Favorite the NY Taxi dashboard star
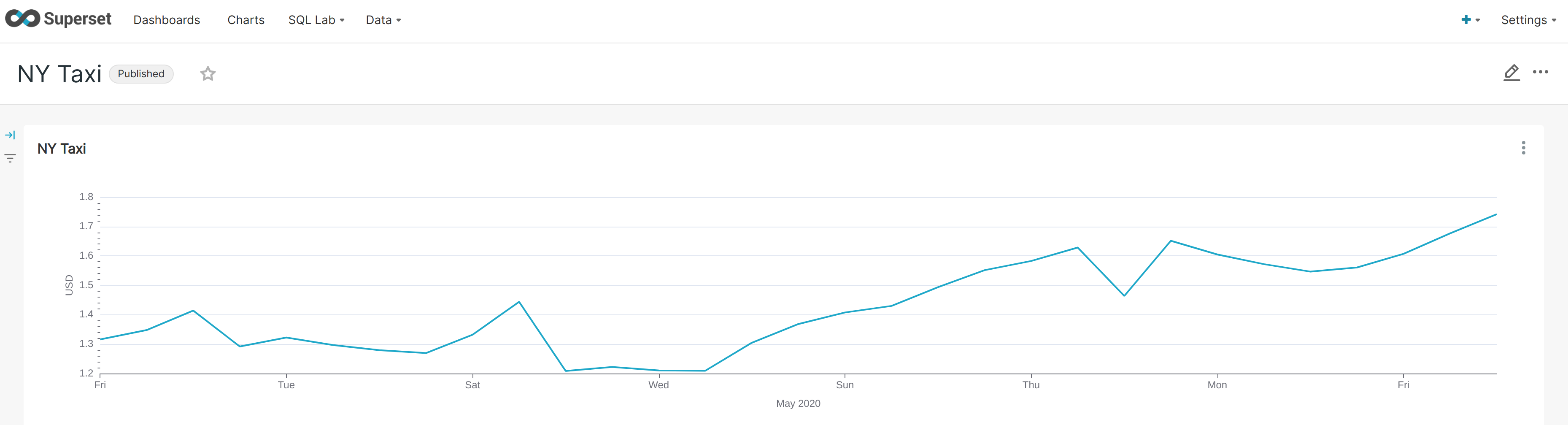1568x425 pixels. pyautogui.click(x=208, y=74)
